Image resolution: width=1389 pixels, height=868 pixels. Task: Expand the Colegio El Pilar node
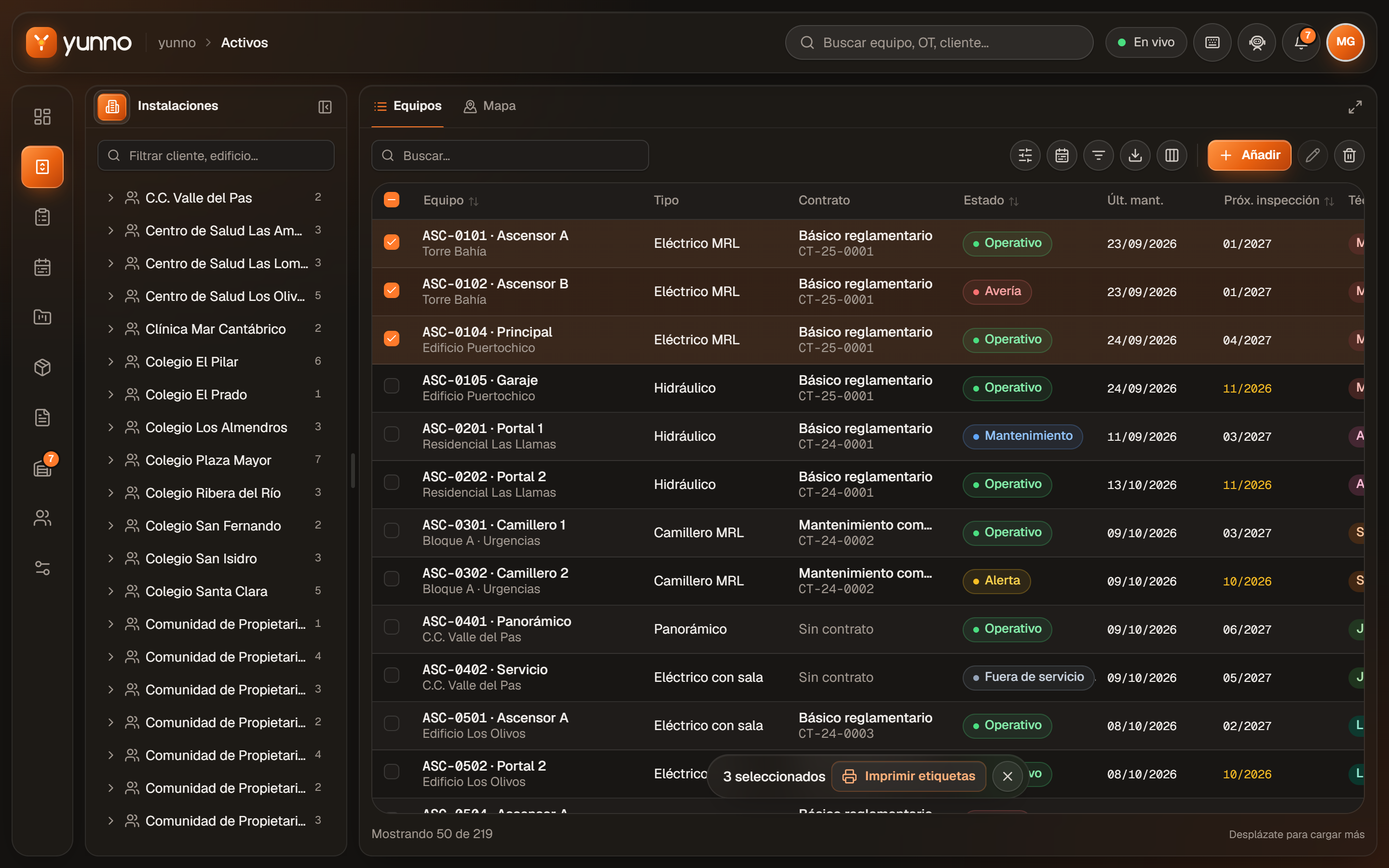click(111, 362)
